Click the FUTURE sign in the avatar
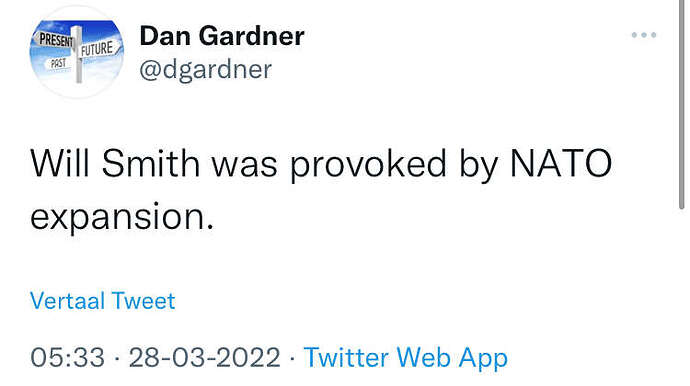This screenshot has width=690, height=386. pos(97,48)
